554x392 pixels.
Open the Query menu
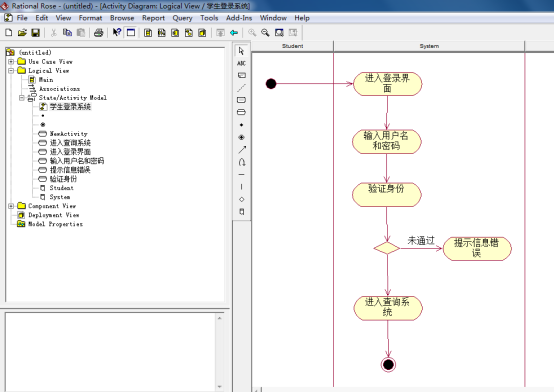pyautogui.click(x=182, y=18)
